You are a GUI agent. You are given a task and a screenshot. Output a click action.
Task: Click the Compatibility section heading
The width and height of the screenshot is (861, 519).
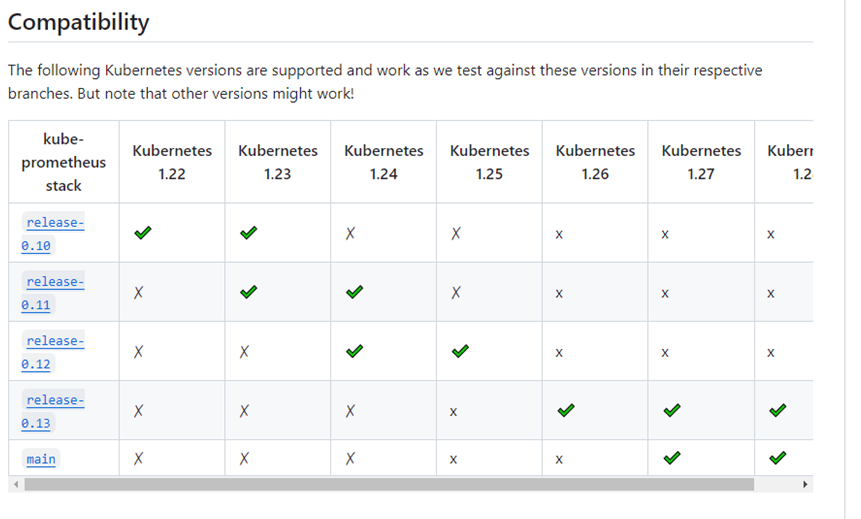79,23
